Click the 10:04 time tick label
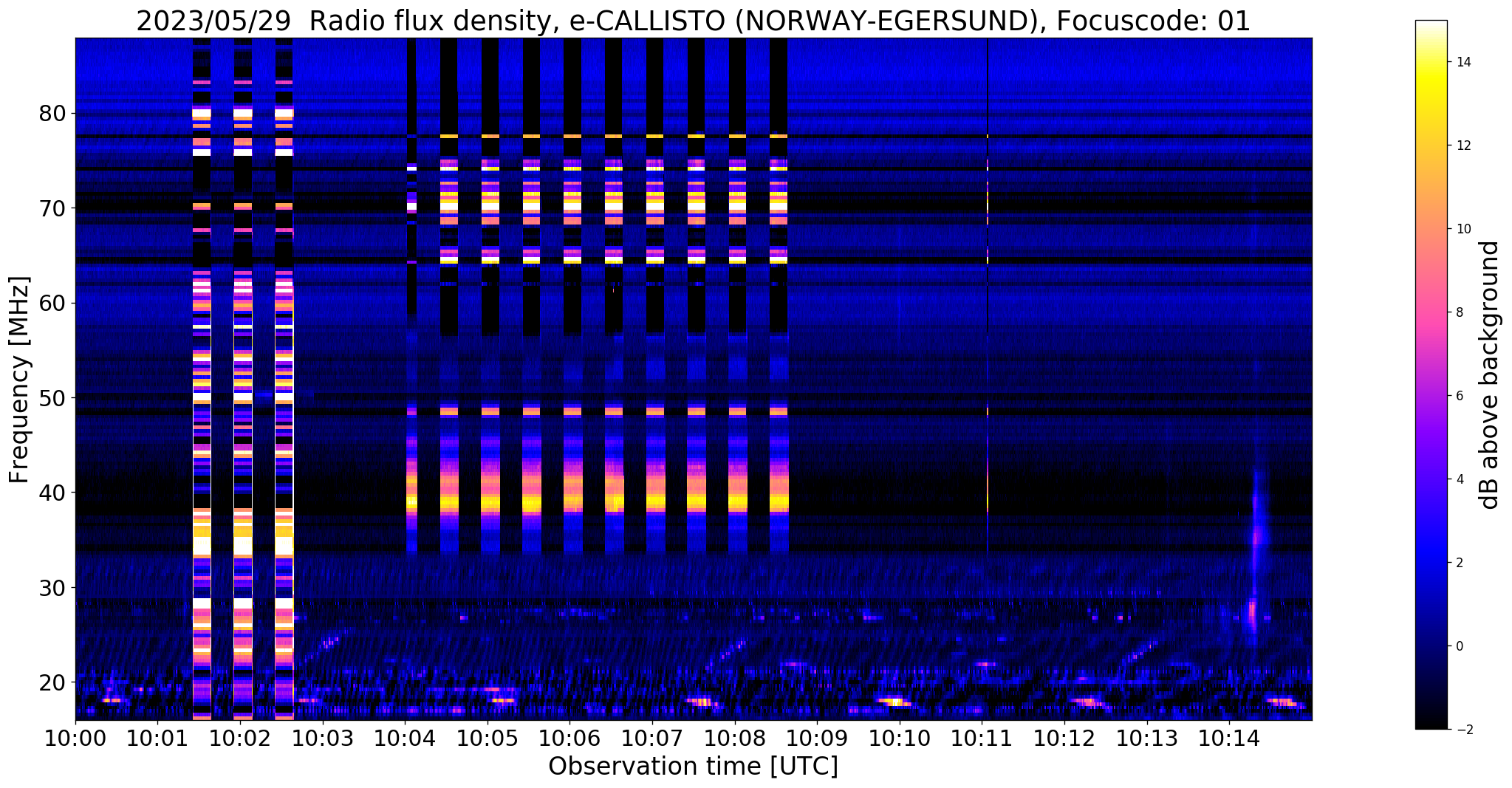 point(405,738)
